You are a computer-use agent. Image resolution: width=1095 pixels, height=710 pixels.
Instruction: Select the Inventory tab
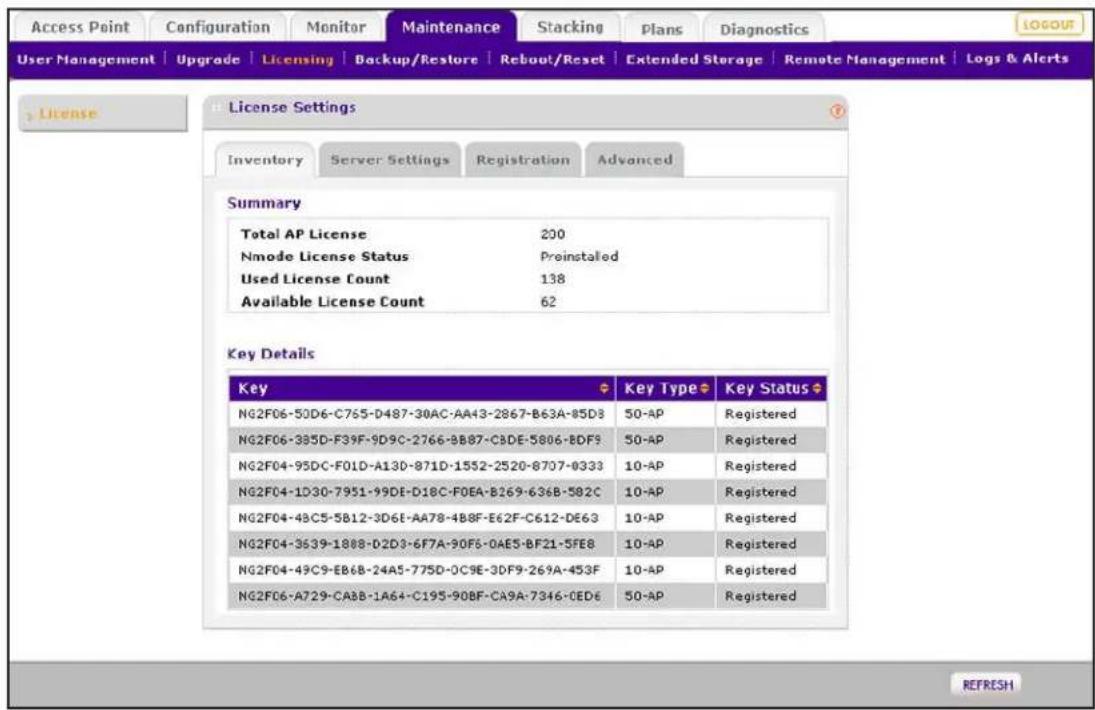click(x=265, y=160)
